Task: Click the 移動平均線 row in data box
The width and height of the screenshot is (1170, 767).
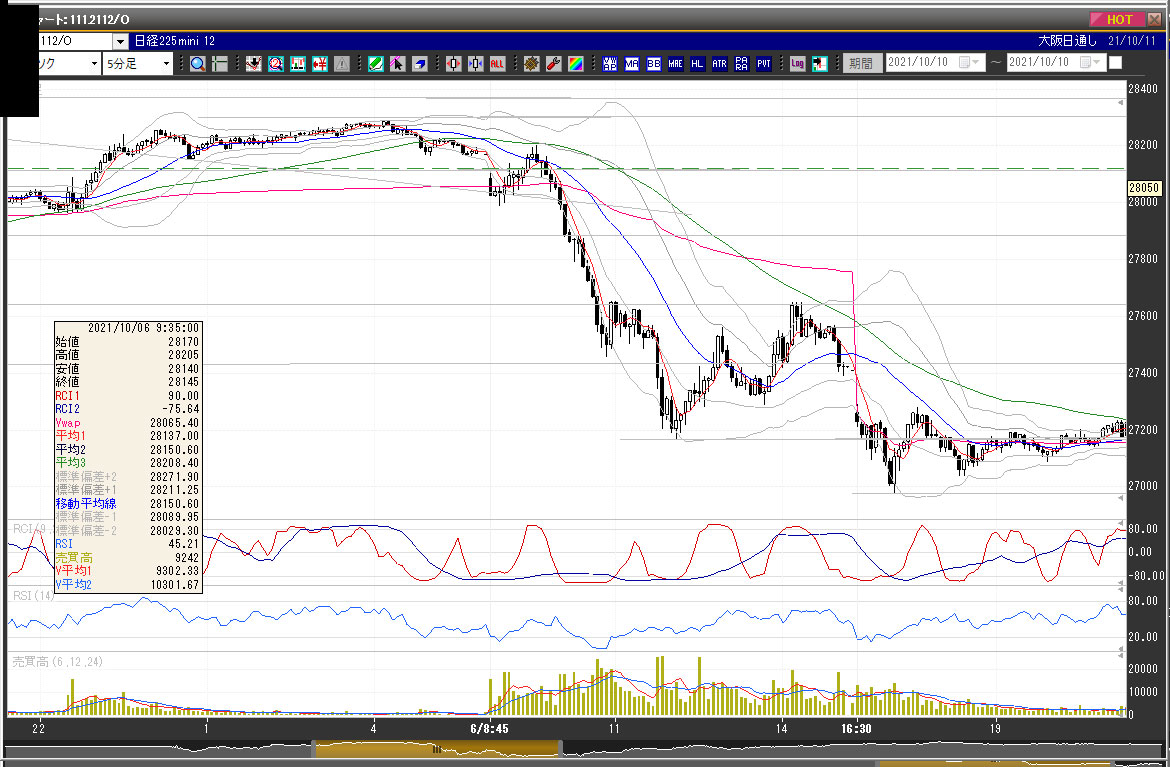Action: pyautogui.click(x=128, y=504)
